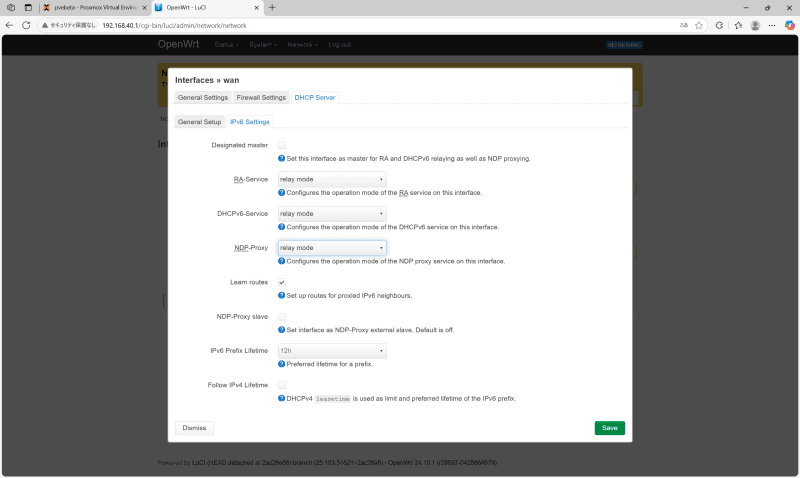Open the favorites list icon
Screen dimensions: 800x478
738,25
